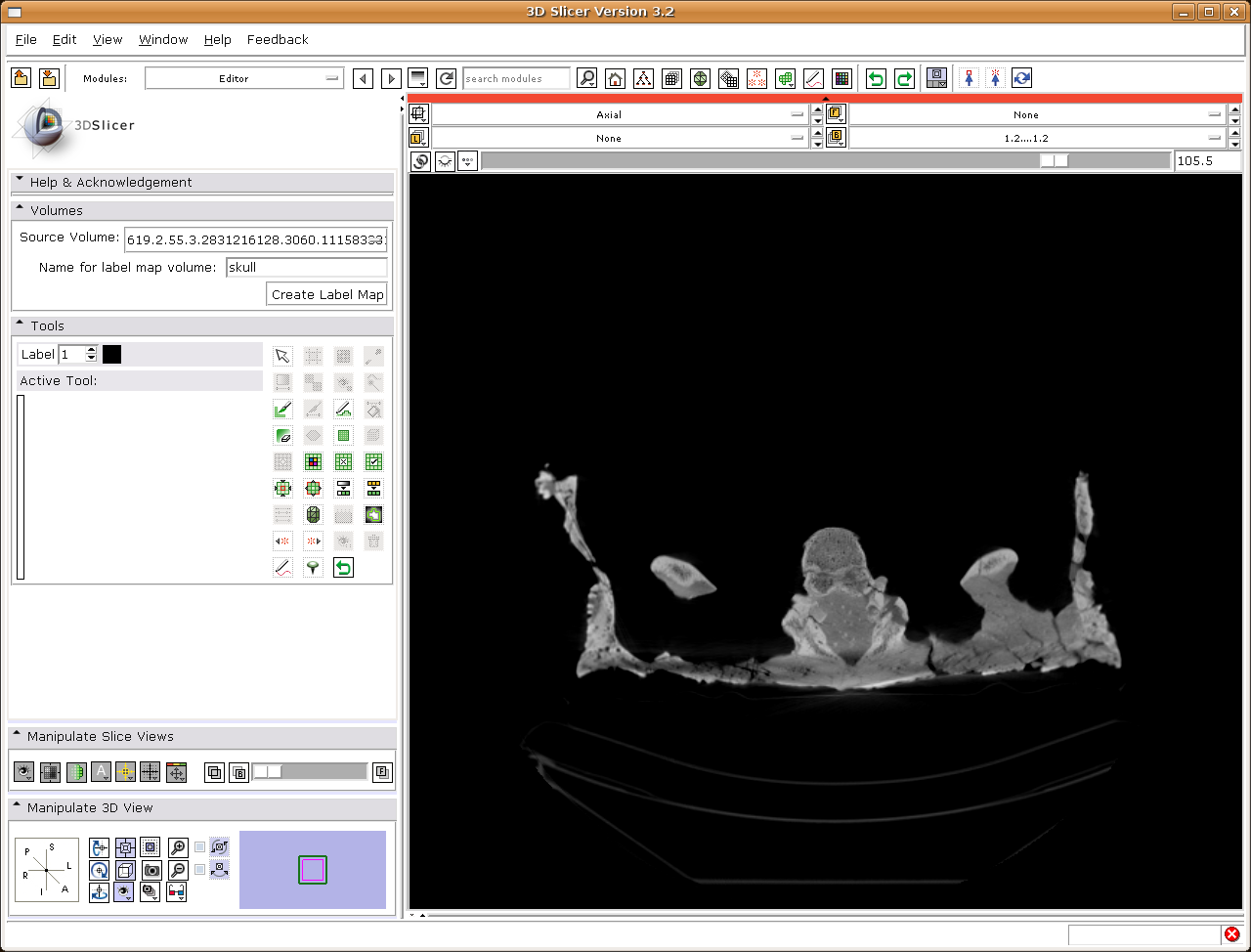Open the Edit menu
Viewport: 1251px width, 952px height.
65,39
